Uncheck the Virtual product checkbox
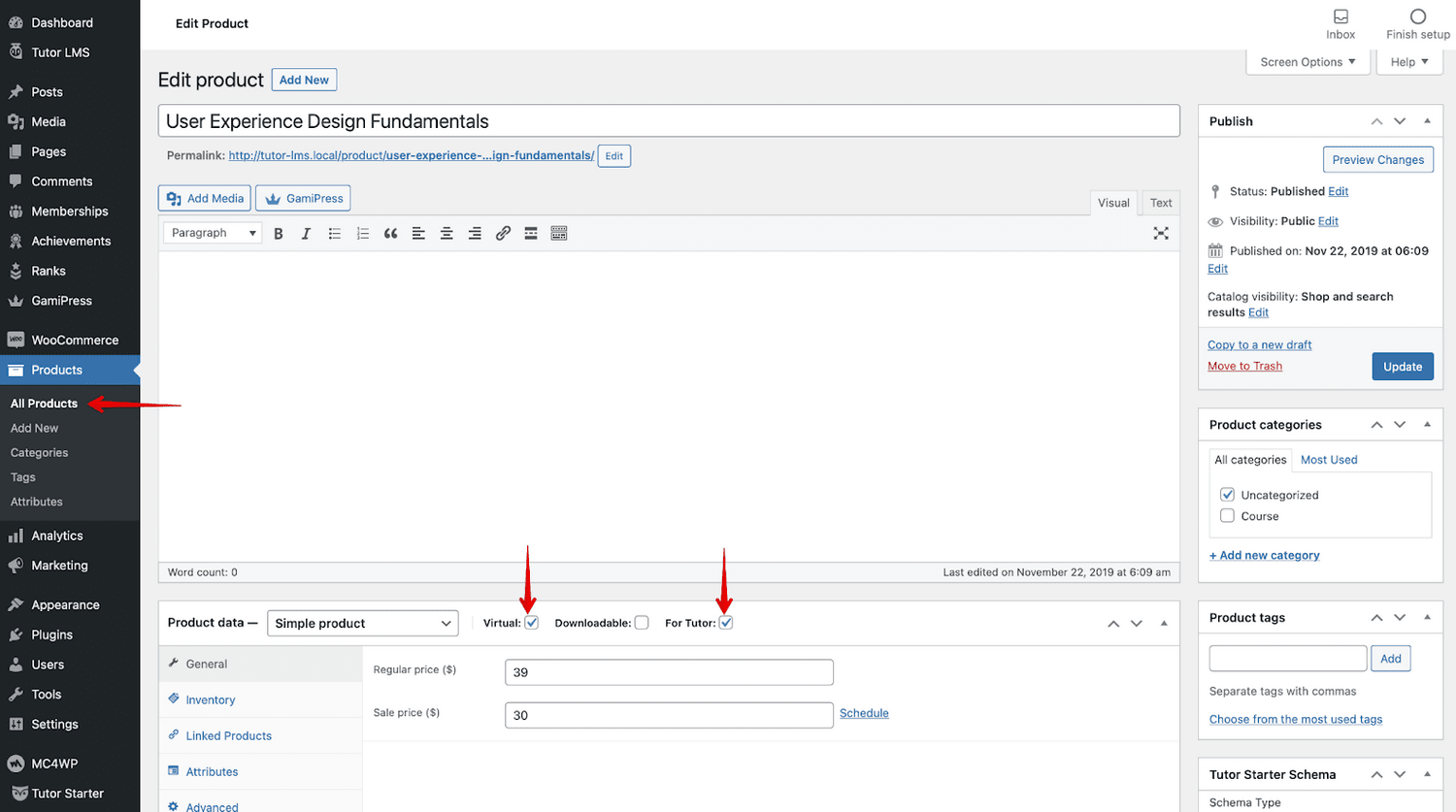Screen dimensions: 1456x812 pos(532,623)
